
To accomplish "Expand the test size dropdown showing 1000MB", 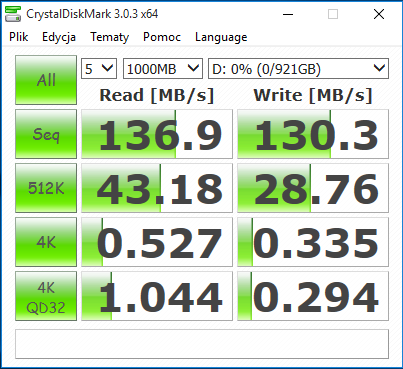I will [x=163, y=69].
